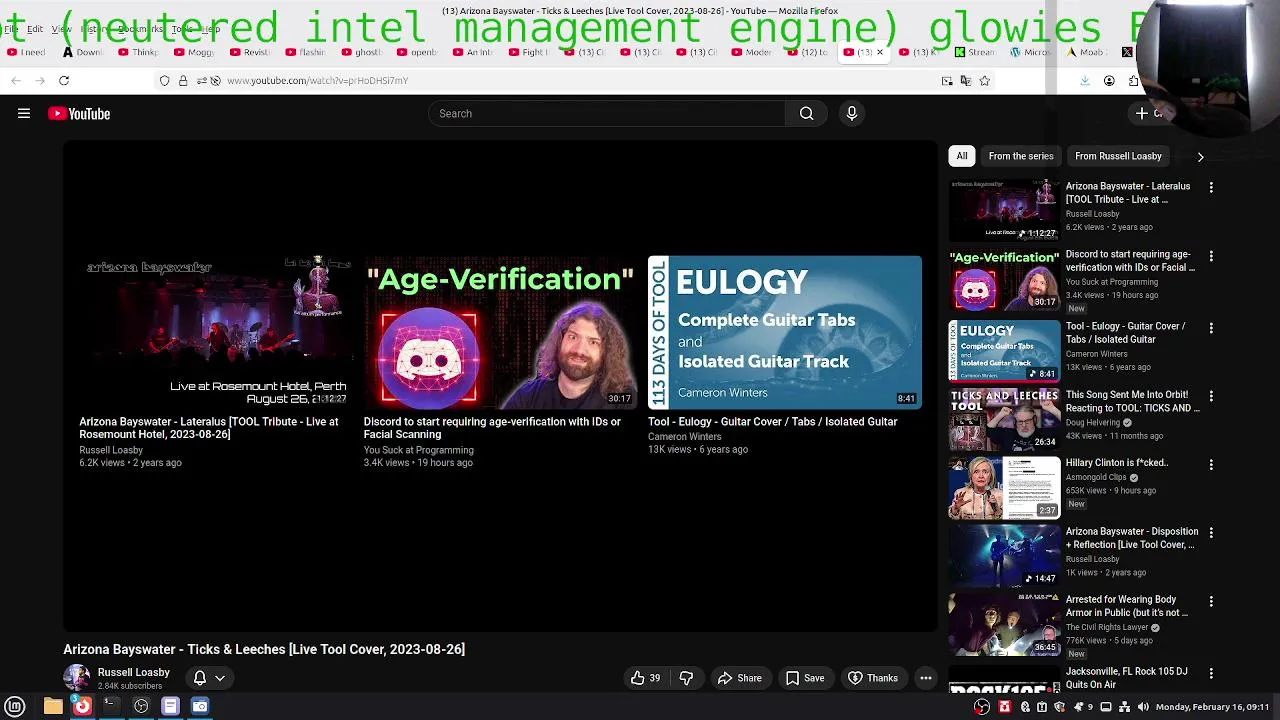This screenshot has height=720, width=1280.
Task: Start voice search with microphone
Action: tap(852, 114)
